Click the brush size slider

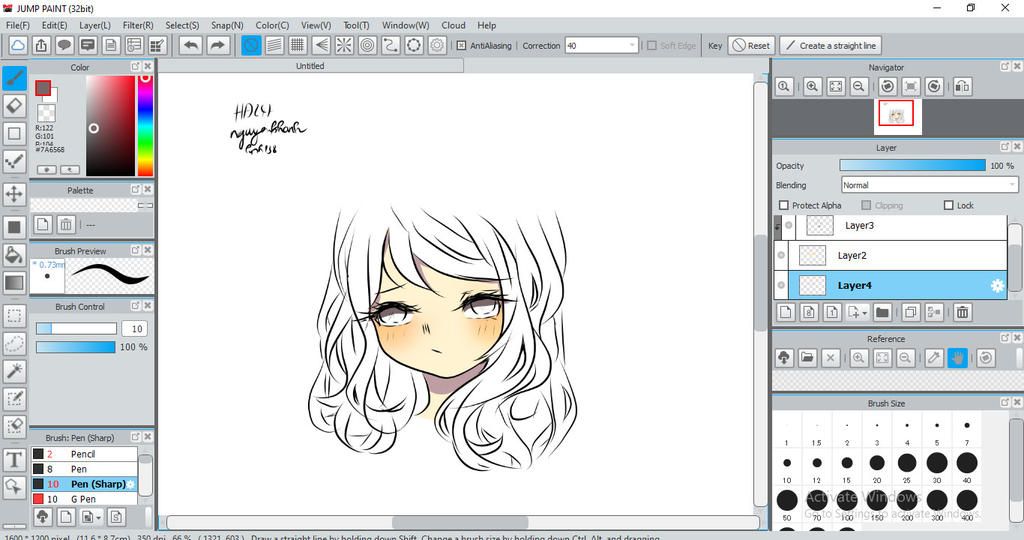76,328
